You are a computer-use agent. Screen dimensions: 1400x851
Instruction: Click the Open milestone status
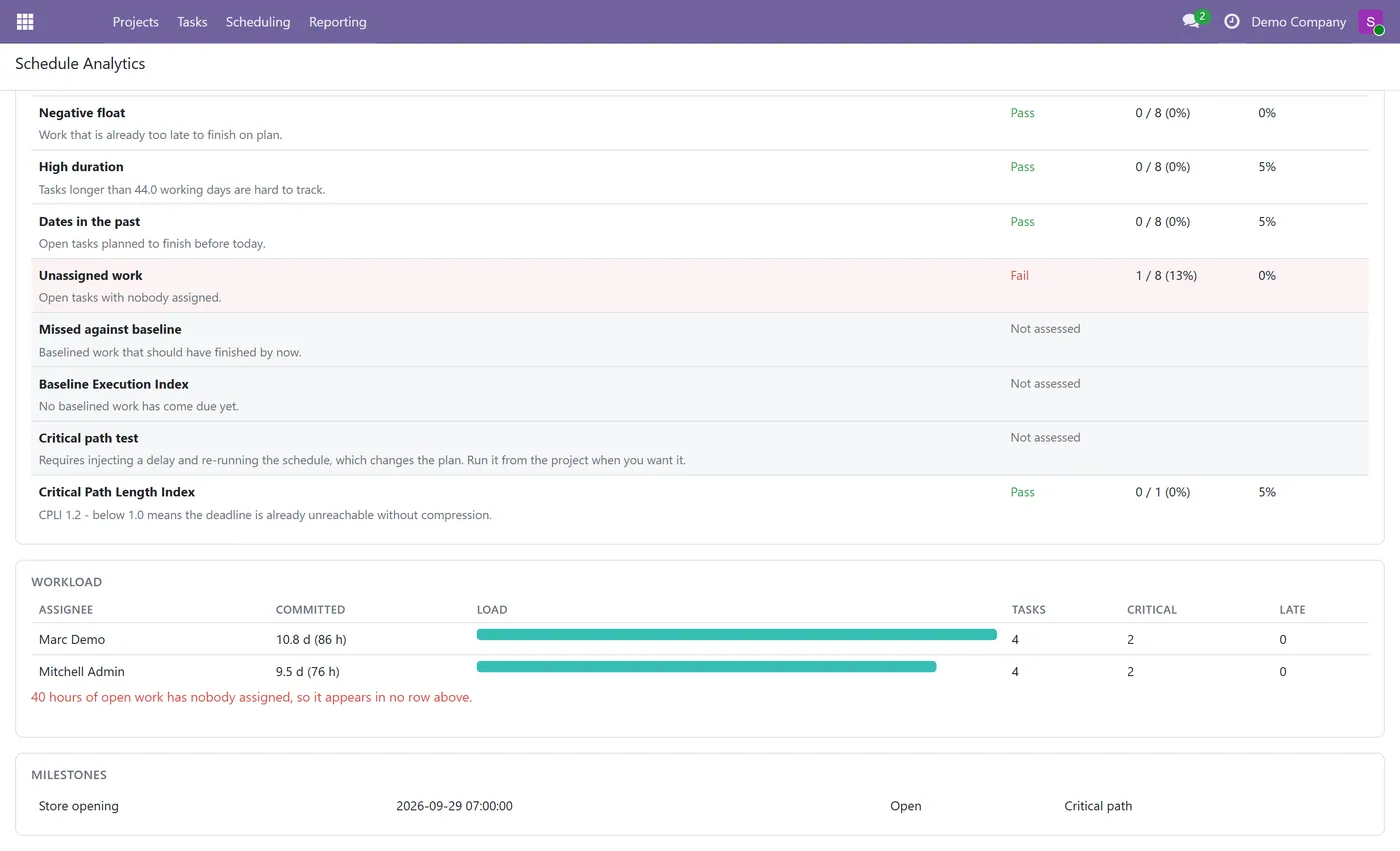pyautogui.click(x=906, y=806)
